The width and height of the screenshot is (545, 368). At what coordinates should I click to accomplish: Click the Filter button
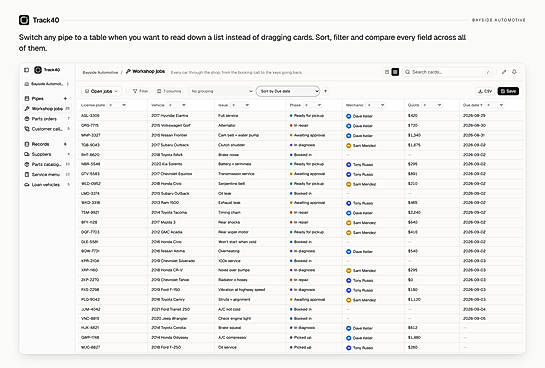(140, 91)
